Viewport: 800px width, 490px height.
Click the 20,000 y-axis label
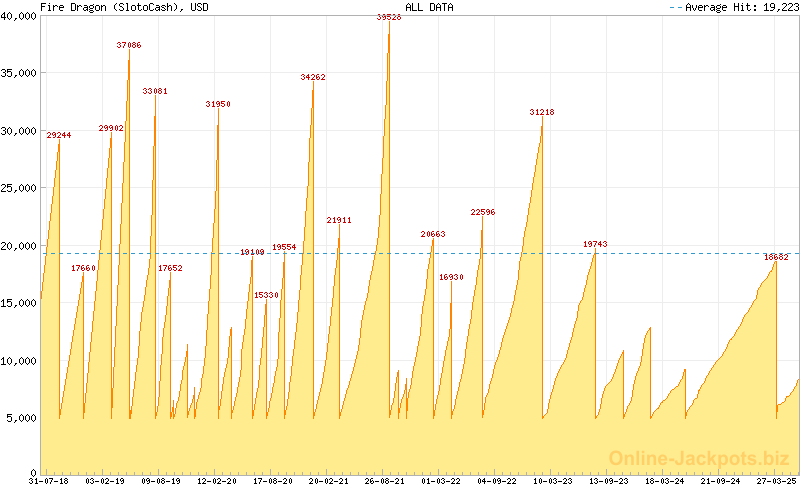click(x=19, y=245)
